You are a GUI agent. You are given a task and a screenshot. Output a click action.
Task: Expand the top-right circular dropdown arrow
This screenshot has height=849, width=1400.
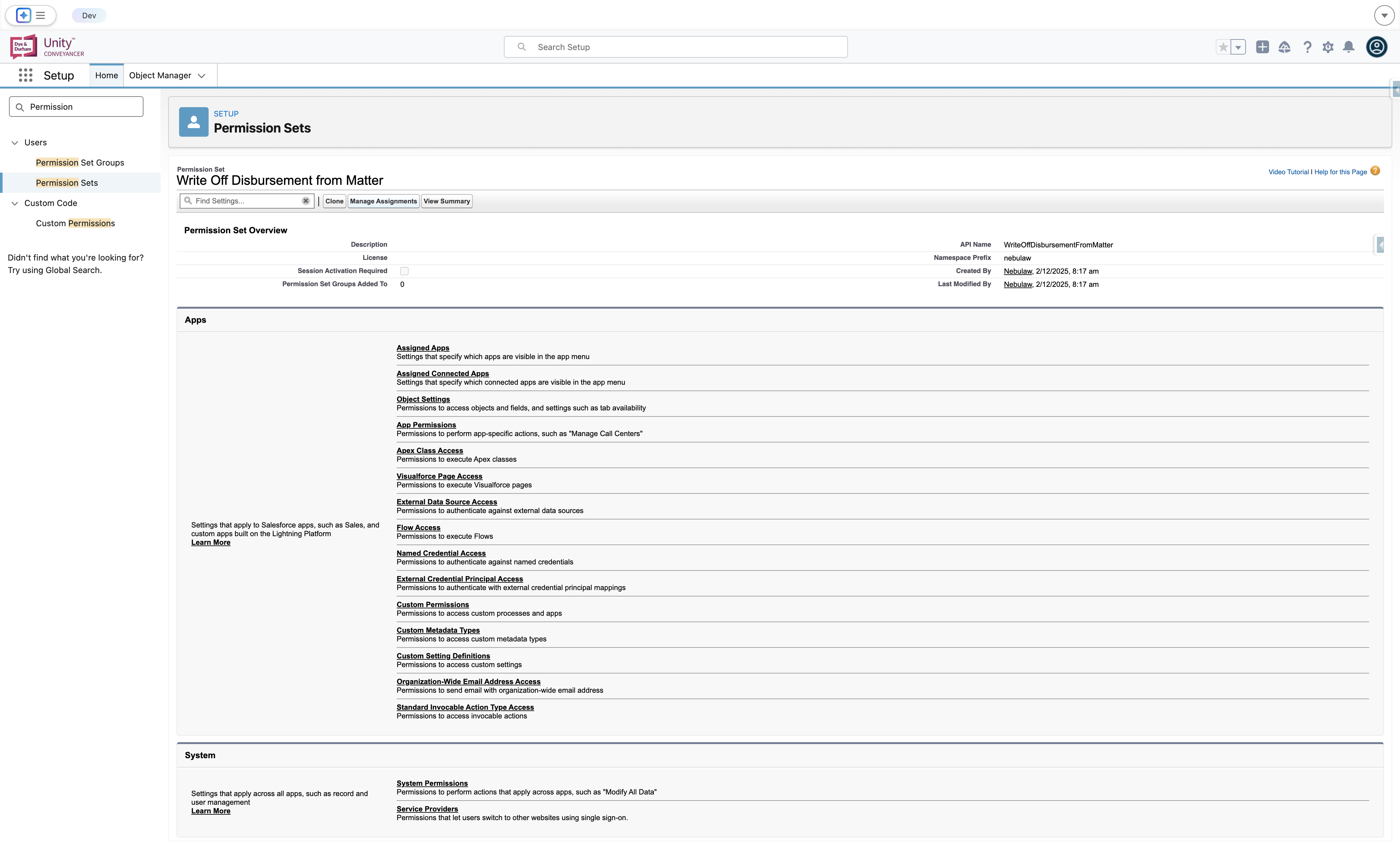coord(1384,15)
